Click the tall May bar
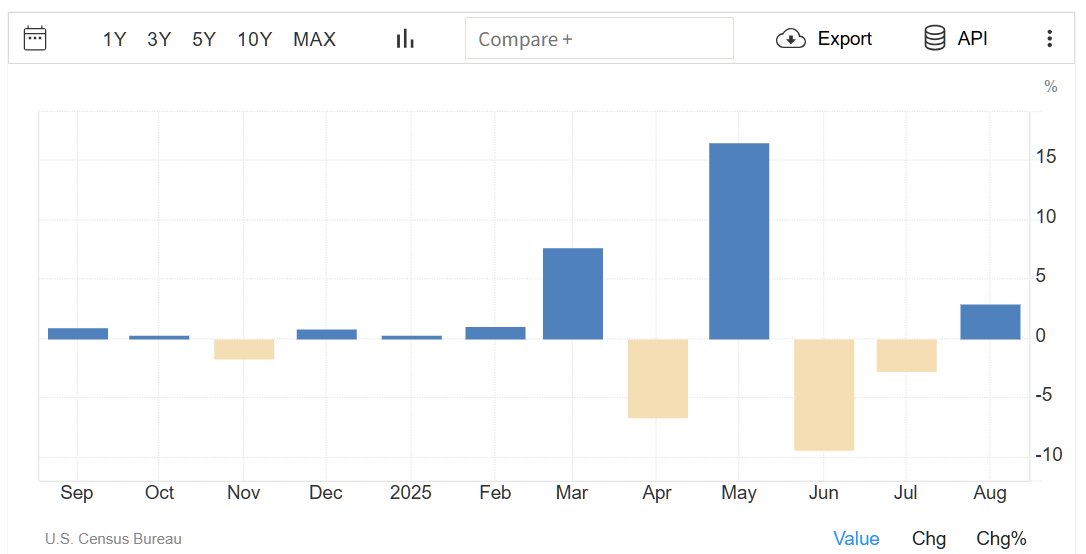The width and height of the screenshot is (1086, 554). [x=739, y=241]
